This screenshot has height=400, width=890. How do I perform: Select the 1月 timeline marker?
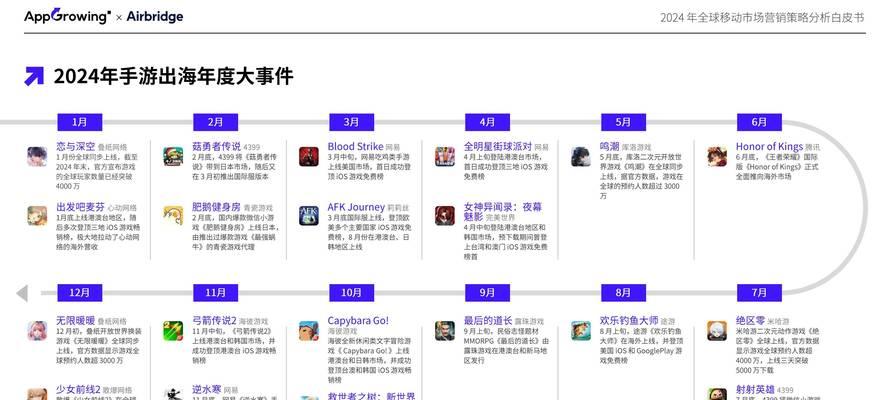[80, 122]
